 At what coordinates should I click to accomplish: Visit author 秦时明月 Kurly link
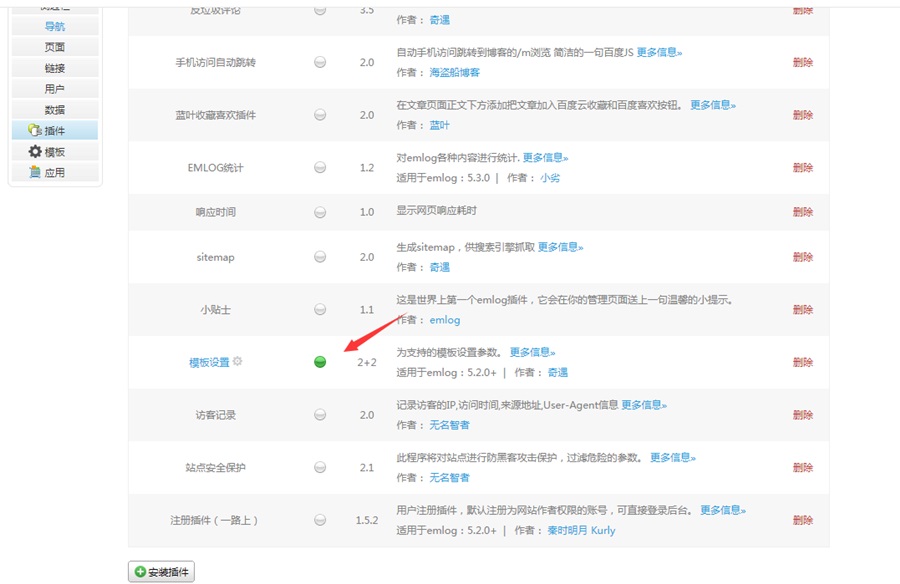(x=581, y=530)
